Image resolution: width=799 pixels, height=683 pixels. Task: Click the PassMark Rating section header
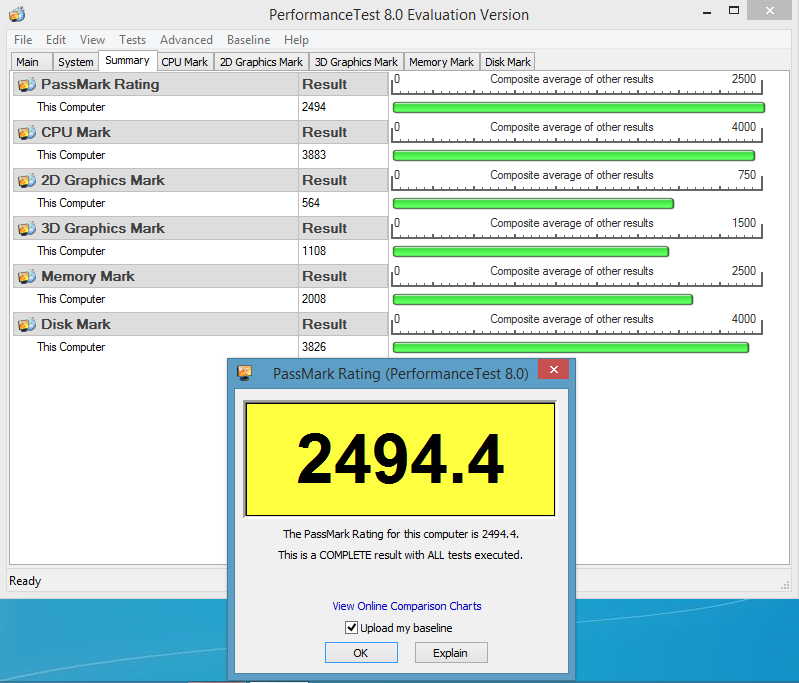pos(155,84)
